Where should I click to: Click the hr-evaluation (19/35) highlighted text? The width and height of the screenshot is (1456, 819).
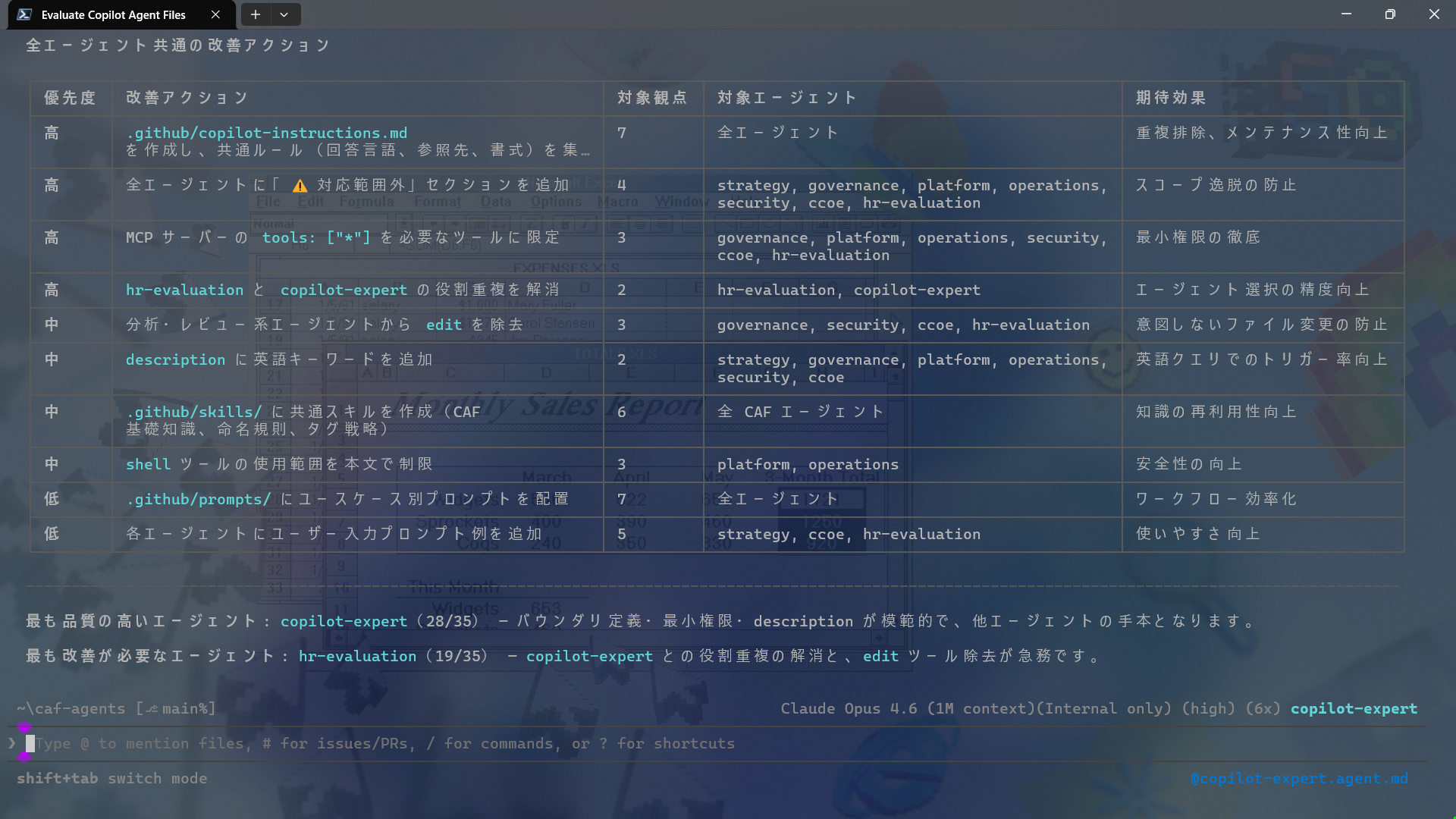point(356,656)
